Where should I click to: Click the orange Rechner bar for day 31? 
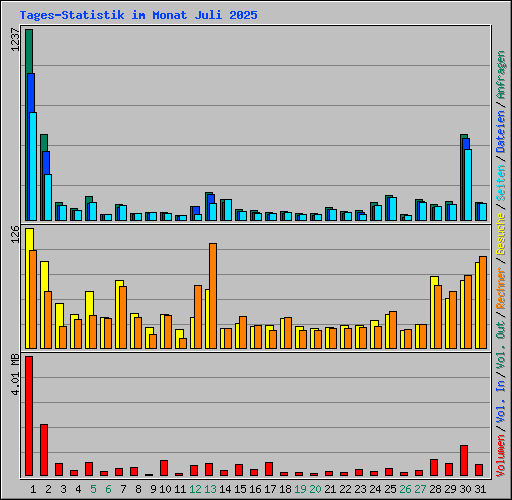point(483,302)
